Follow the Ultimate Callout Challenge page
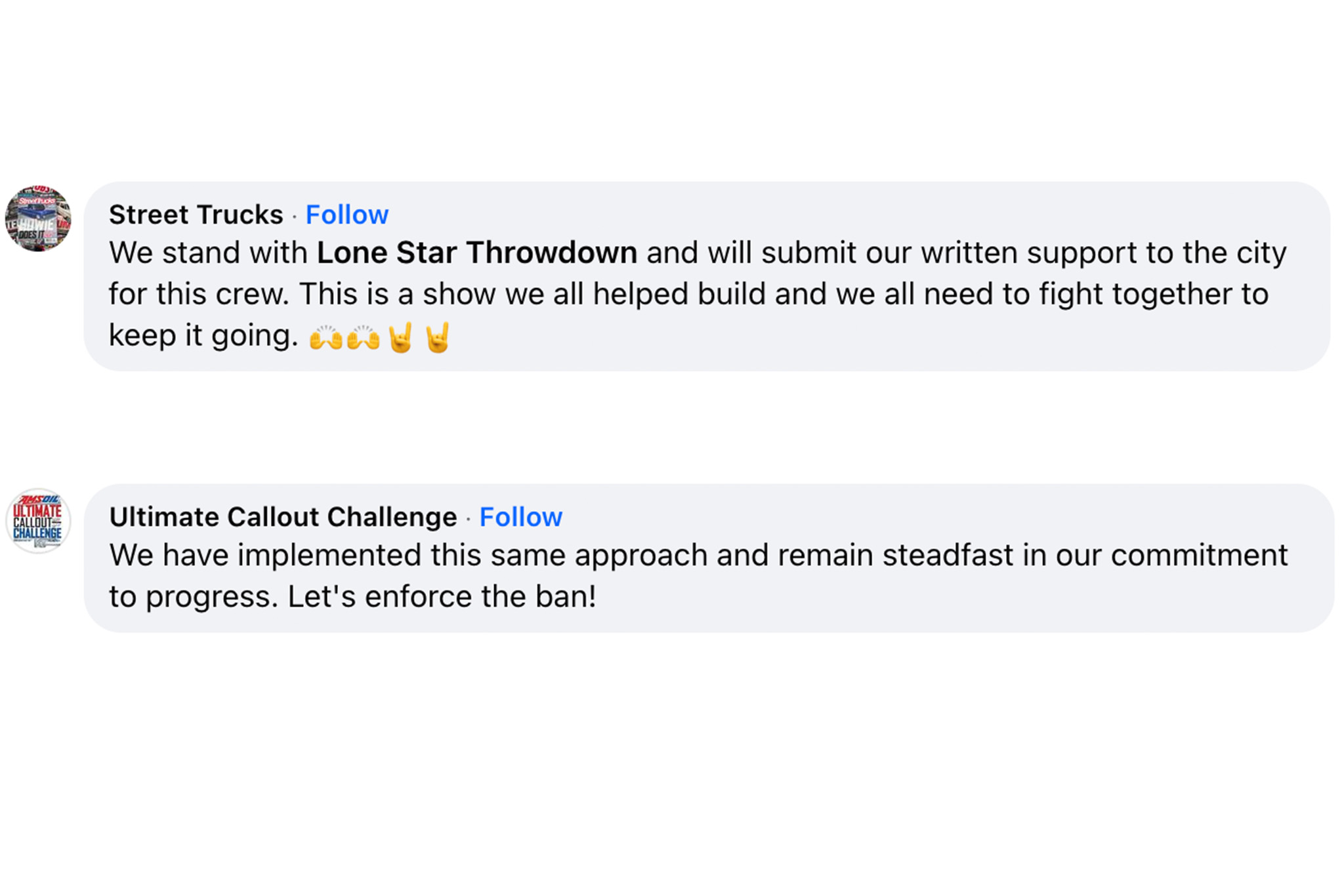Viewport: 1344px width, 896px height. (520, 518)
